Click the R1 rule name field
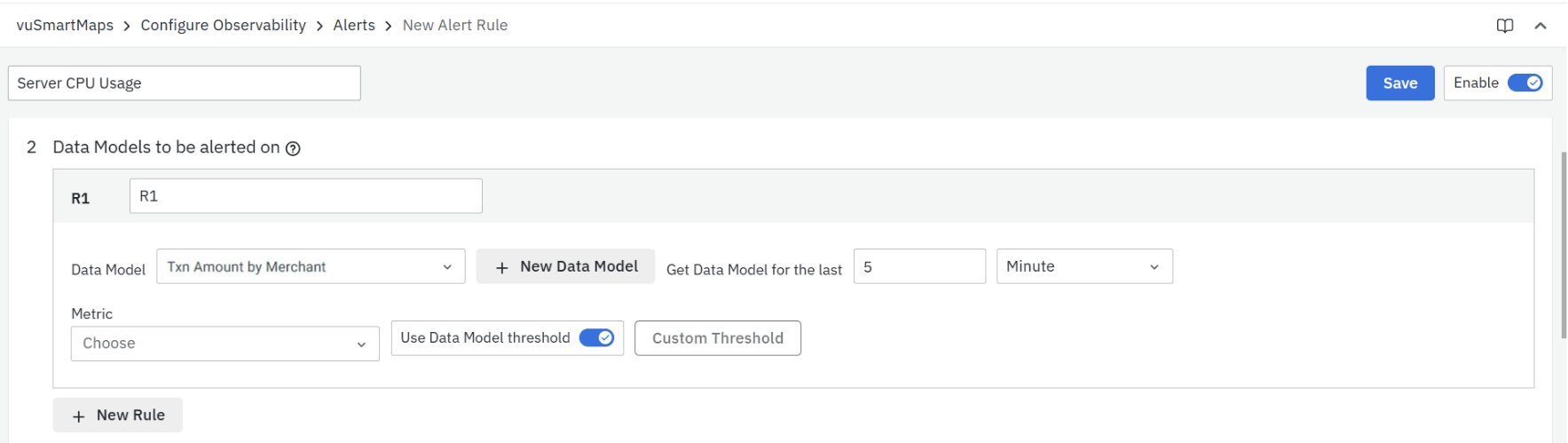The height and width of the screenshot is (443, 1568). [x=305, y=196]
